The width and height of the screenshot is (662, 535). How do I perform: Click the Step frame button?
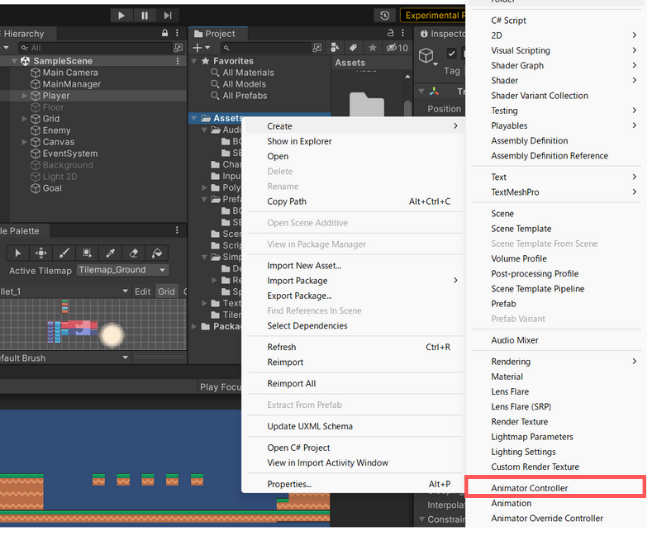coord(168,15)
